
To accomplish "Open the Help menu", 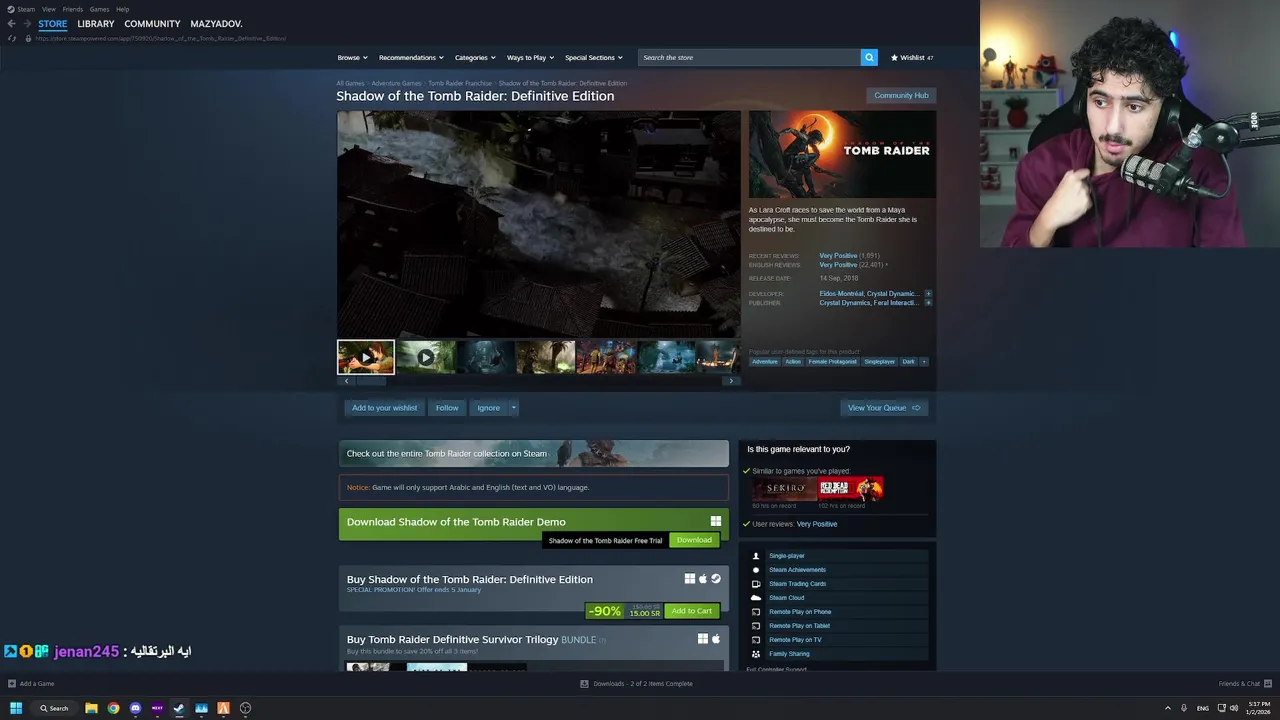I will pos(122,9).
